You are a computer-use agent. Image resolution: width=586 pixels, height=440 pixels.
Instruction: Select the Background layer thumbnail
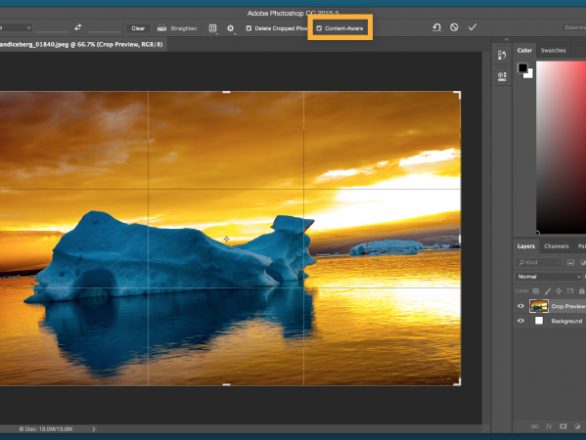click(539, 321)
